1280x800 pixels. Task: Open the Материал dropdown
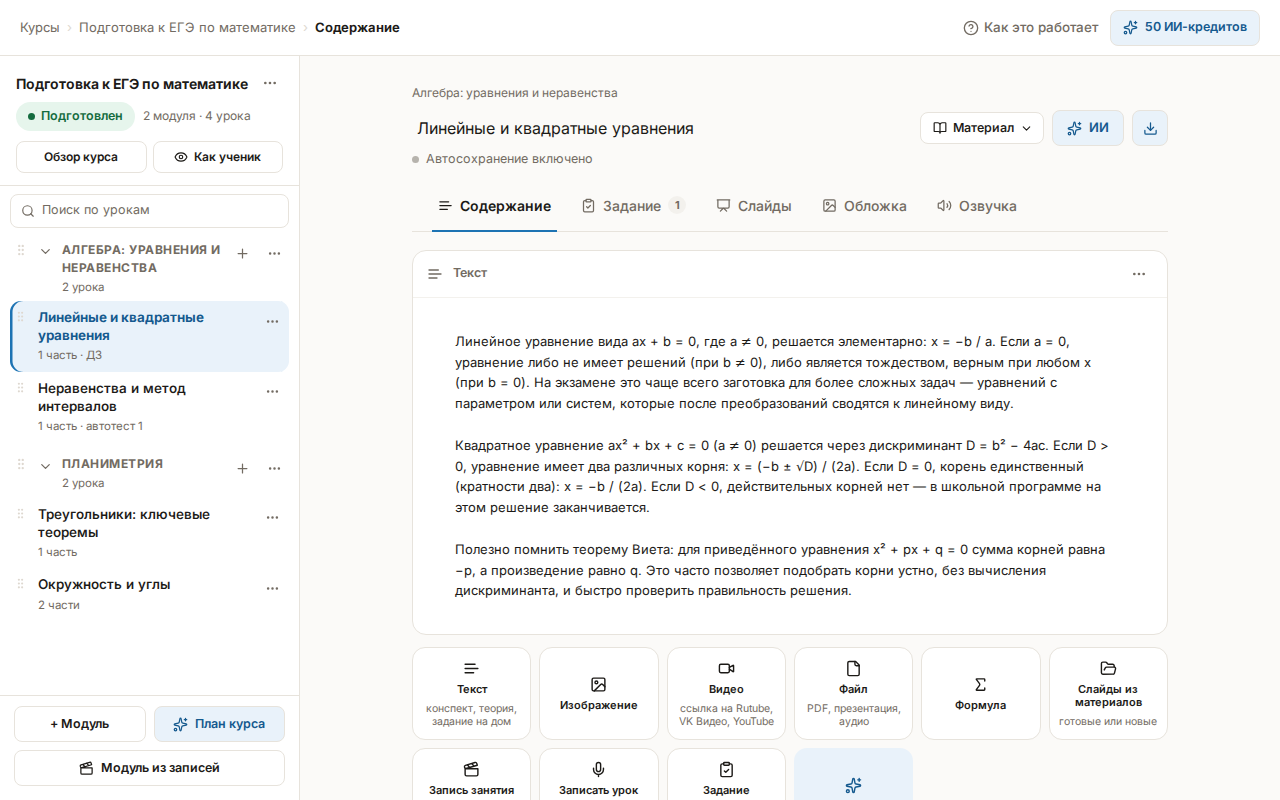tap(982, 128)
